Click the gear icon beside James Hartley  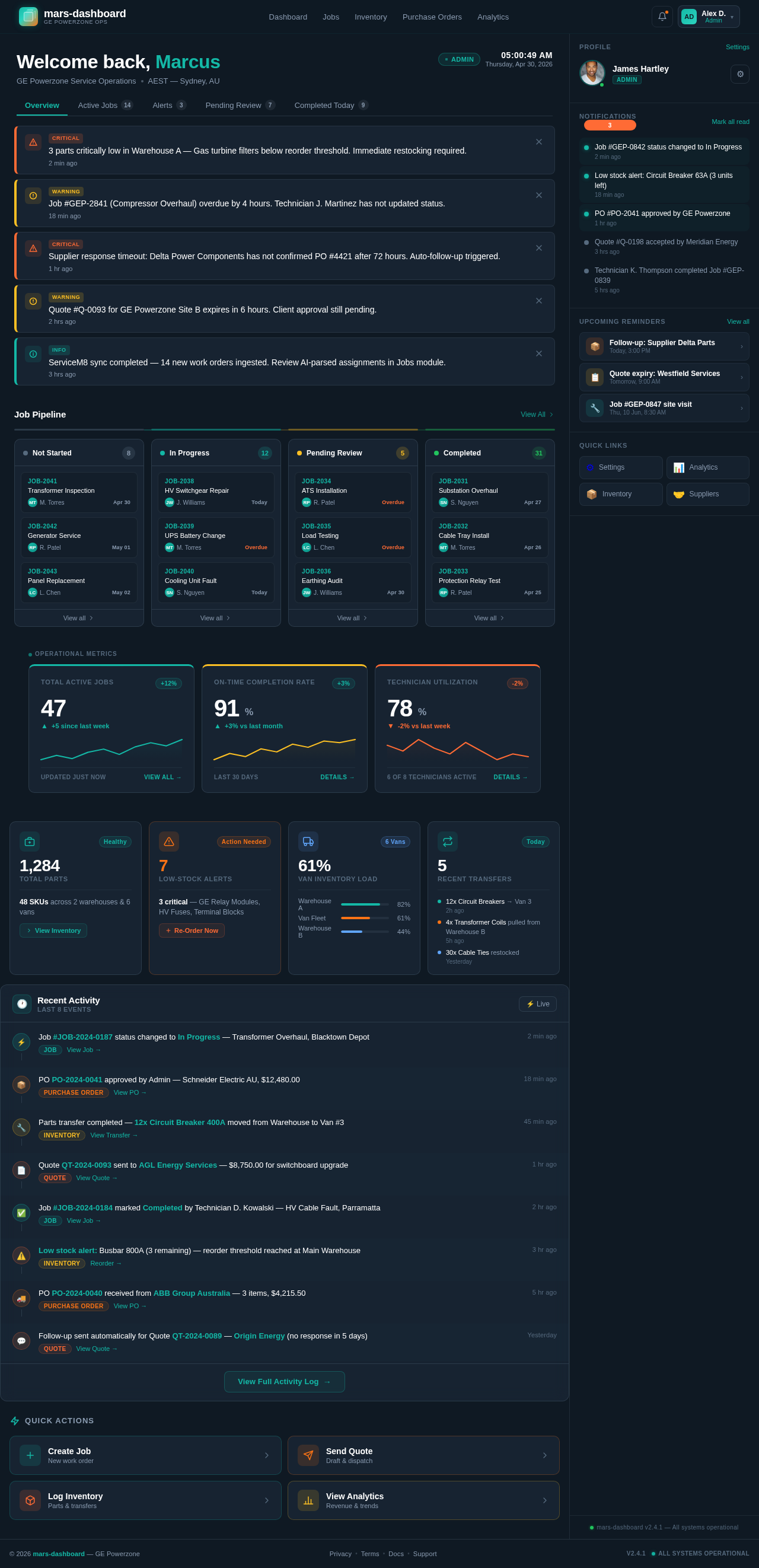[739, 74]
